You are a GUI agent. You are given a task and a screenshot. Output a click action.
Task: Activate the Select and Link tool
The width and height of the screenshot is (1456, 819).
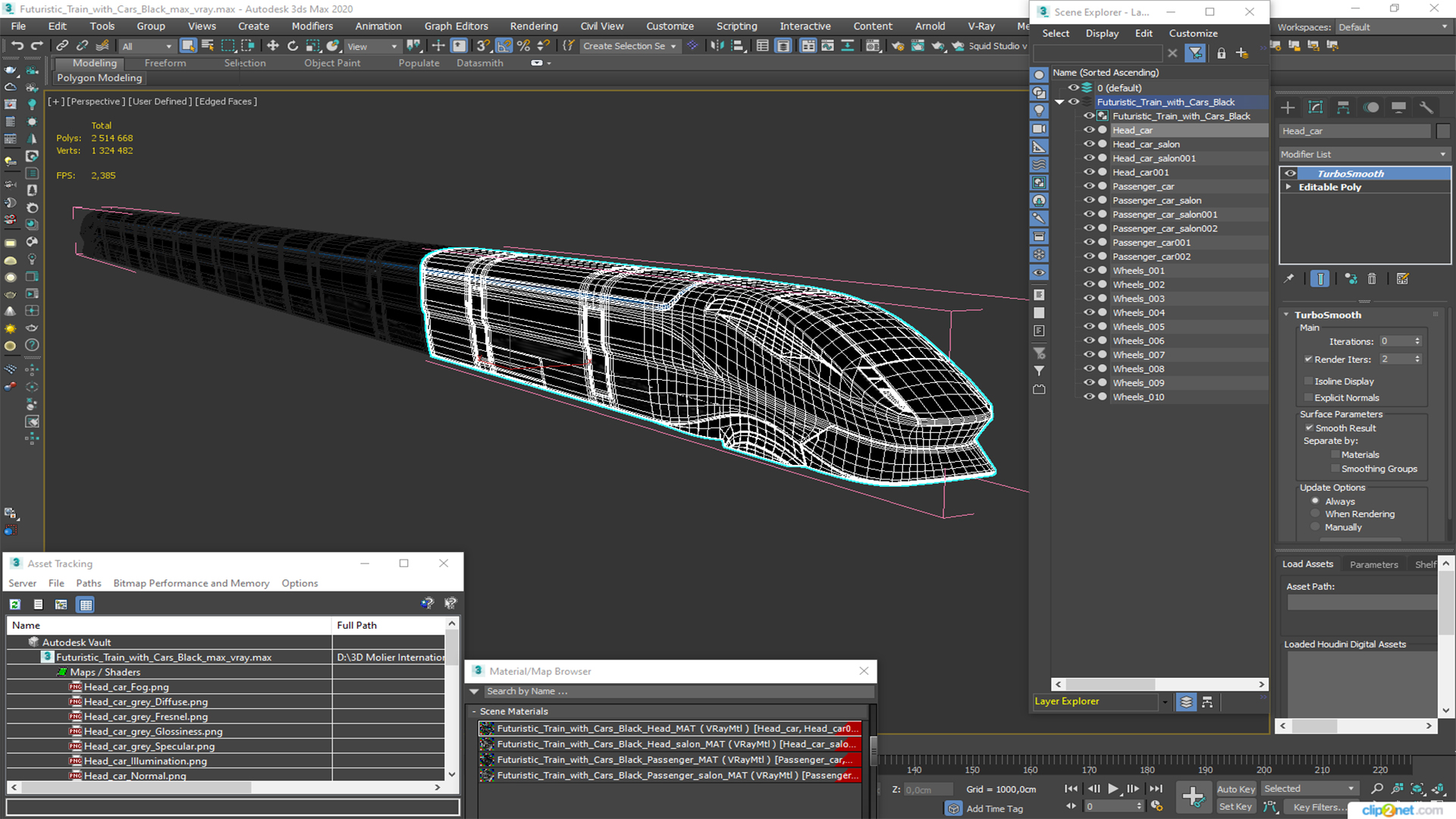[62, 46]
